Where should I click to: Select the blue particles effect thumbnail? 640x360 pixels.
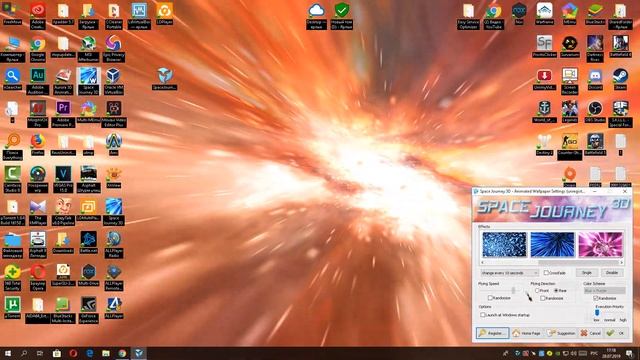pos(504,244)
